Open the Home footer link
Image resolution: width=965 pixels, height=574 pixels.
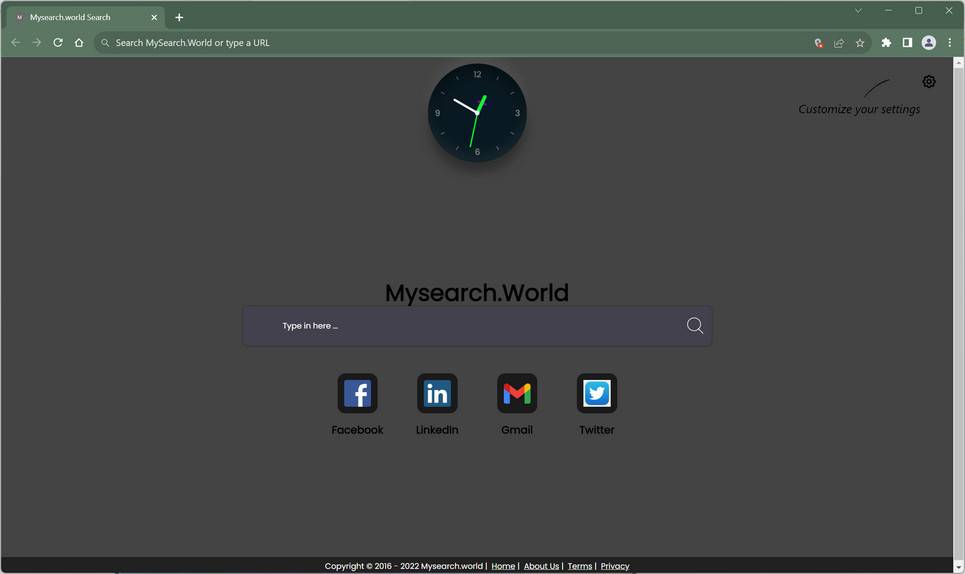pos(503,566)
